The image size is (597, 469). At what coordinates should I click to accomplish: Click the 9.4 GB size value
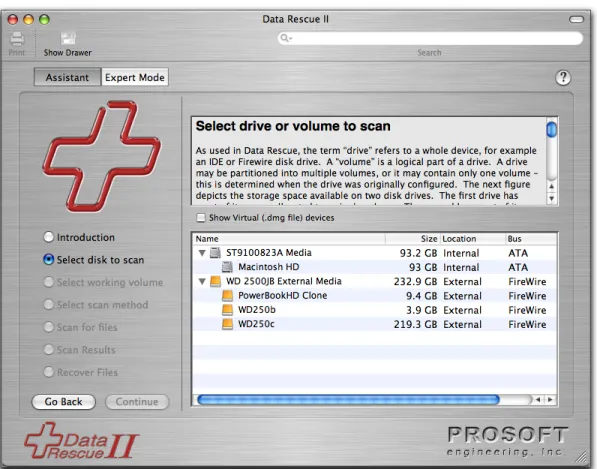pos(421,296)
